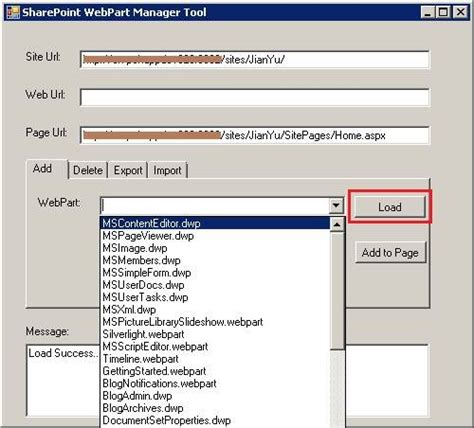Switch to the Delete tab

click(x=88, y=170)
